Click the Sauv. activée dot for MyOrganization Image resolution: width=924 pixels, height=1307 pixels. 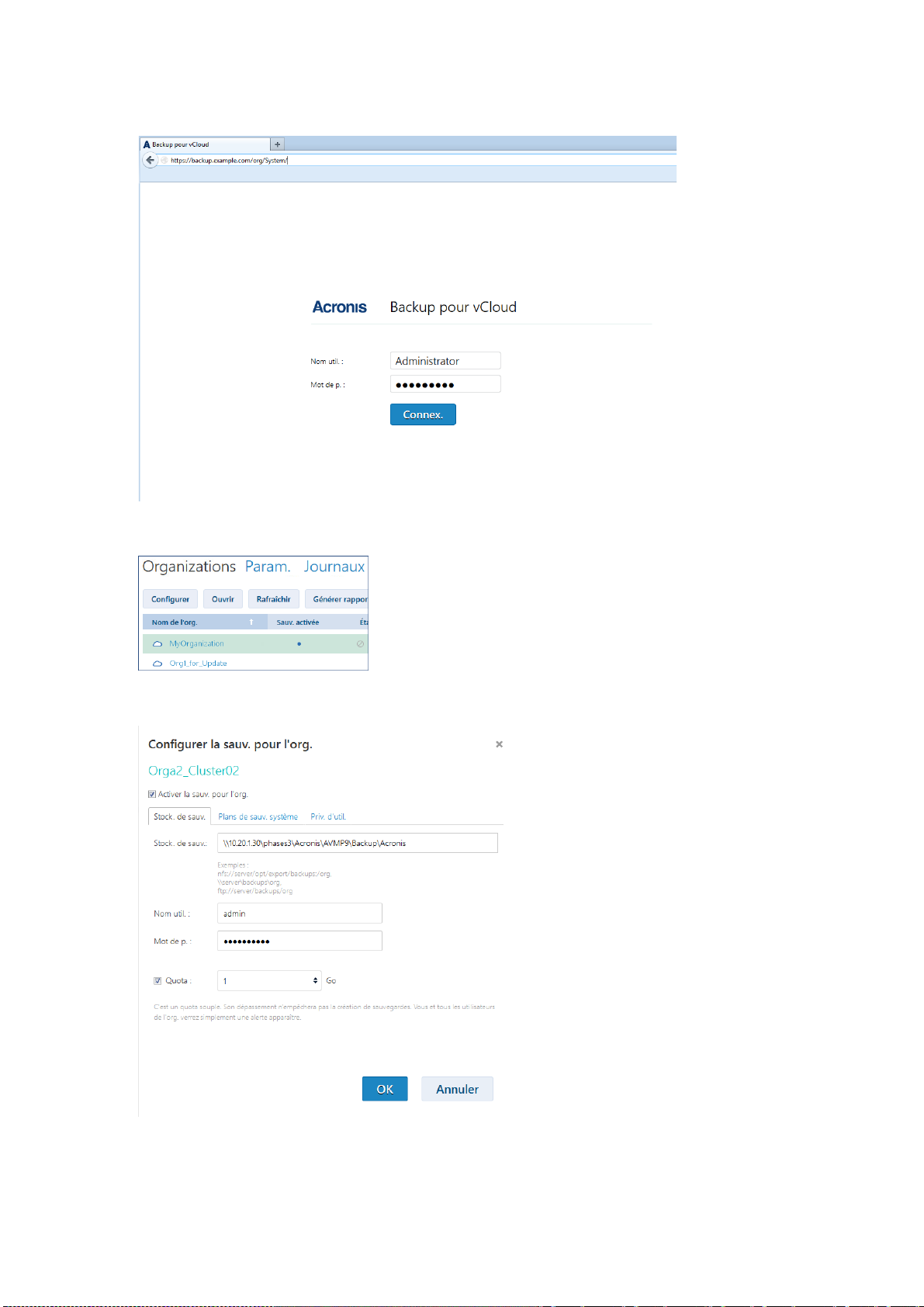pyautogui.click(x=299, y=644)
